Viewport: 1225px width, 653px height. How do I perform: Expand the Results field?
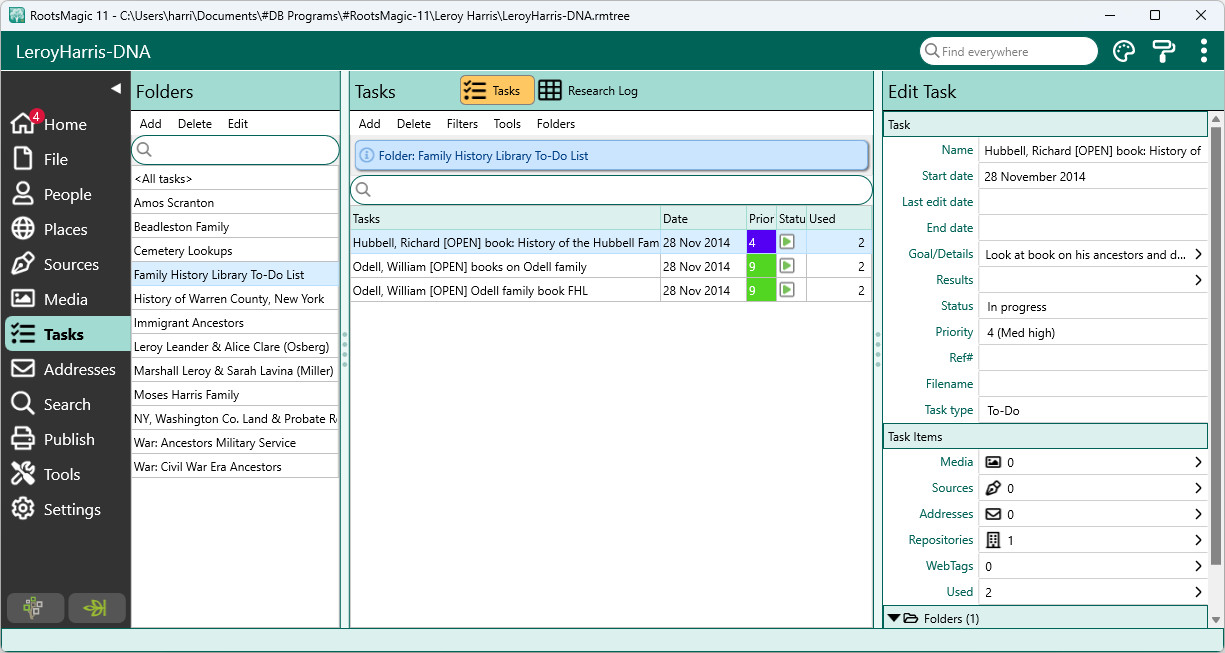pos(1198,281)
